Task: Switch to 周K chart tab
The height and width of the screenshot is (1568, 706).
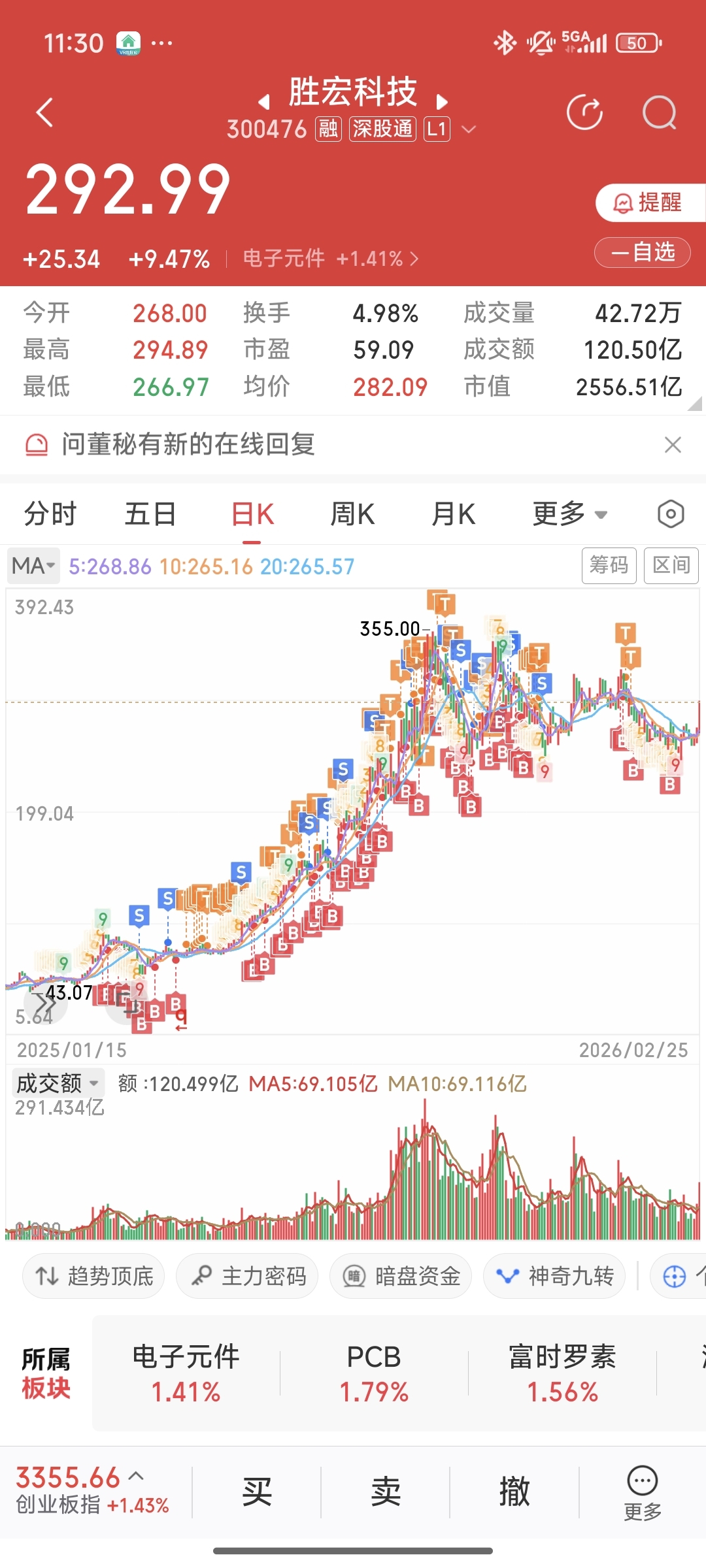Action: click(352, 514)
